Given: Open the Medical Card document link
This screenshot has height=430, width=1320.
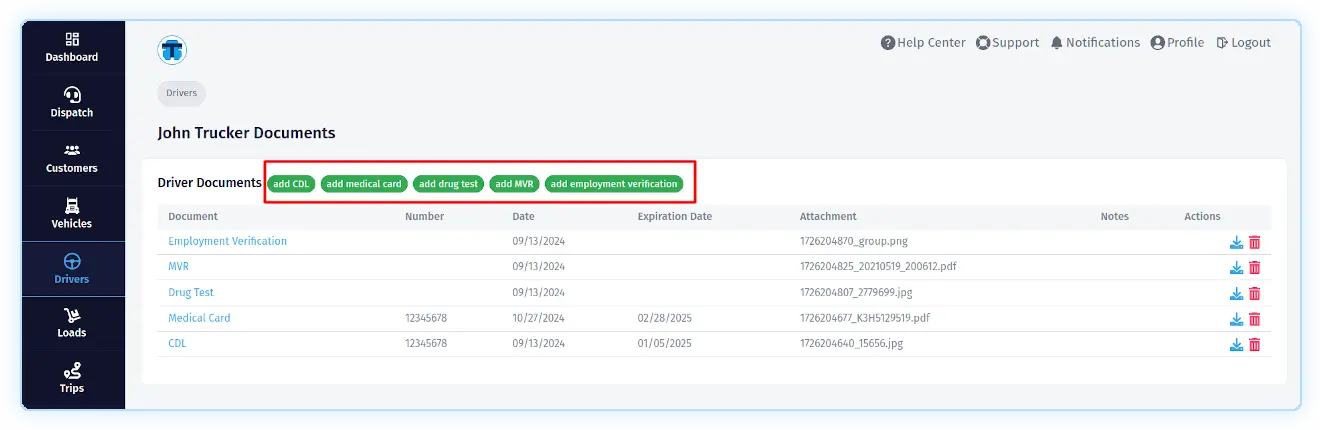Looking at the screenshot, I should coord(199,318).
